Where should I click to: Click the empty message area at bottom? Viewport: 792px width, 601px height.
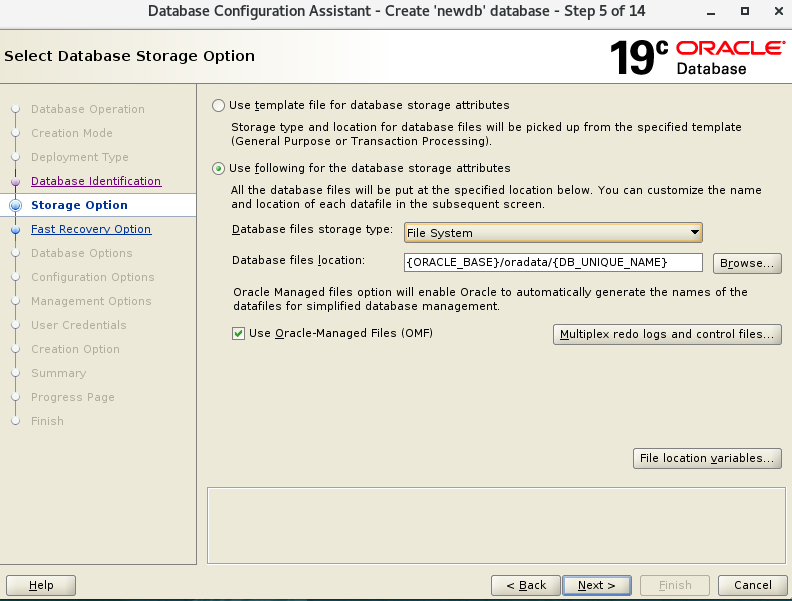[x=497, y=525]
